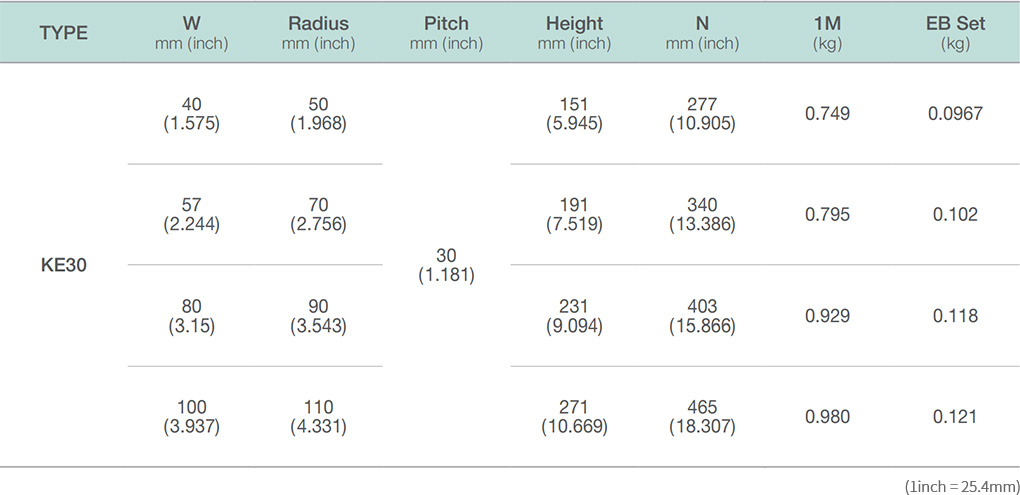Click the 0.749 weight value
Image resolution: width=1020 pixels, height=495 pixels.
click(x=827, y=114)
